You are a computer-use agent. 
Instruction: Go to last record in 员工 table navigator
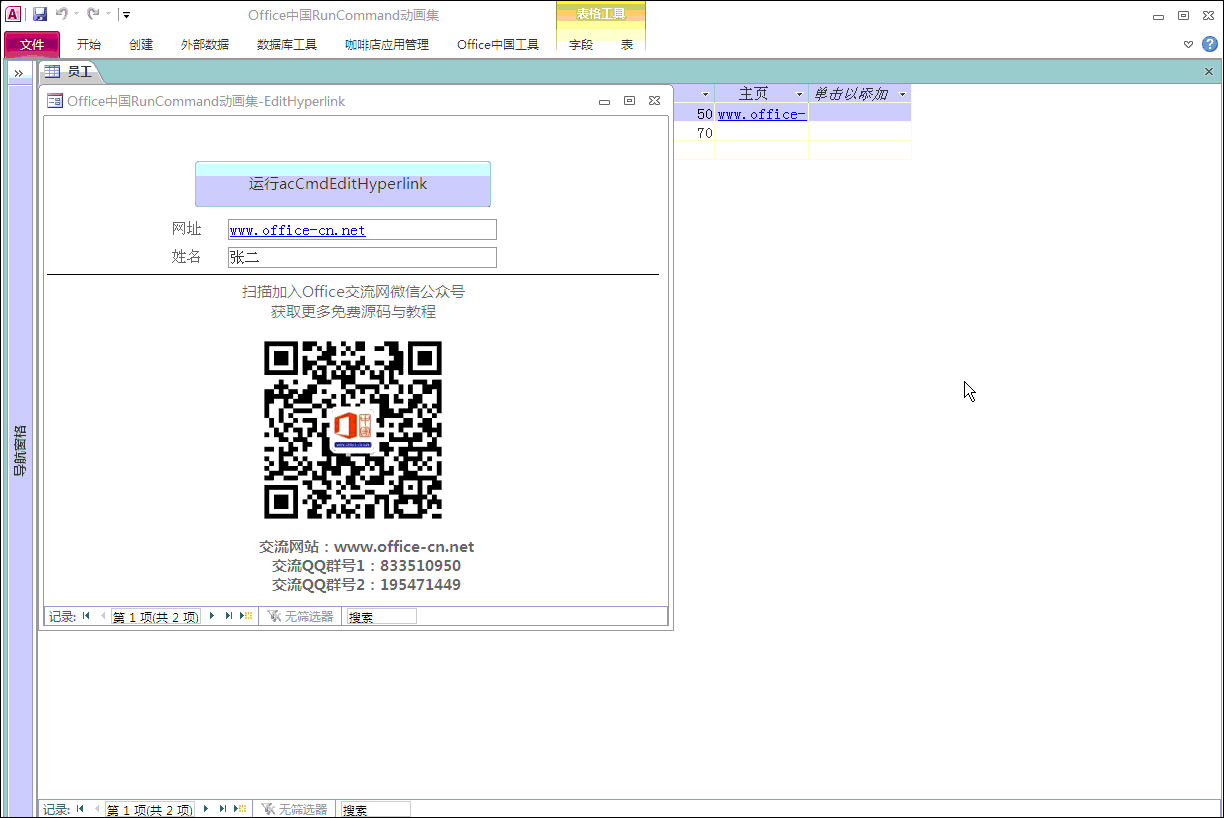coord(223,809)
